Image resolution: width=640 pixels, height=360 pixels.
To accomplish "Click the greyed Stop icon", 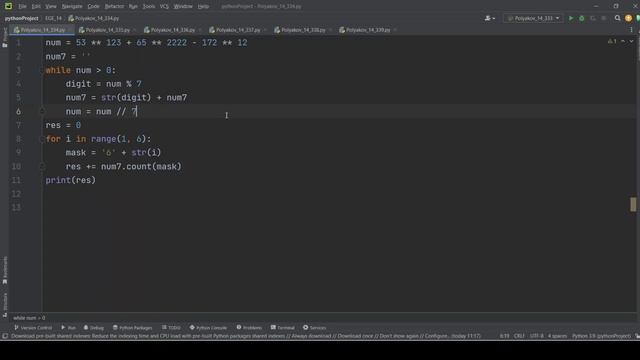I will (x=604, y=18).
